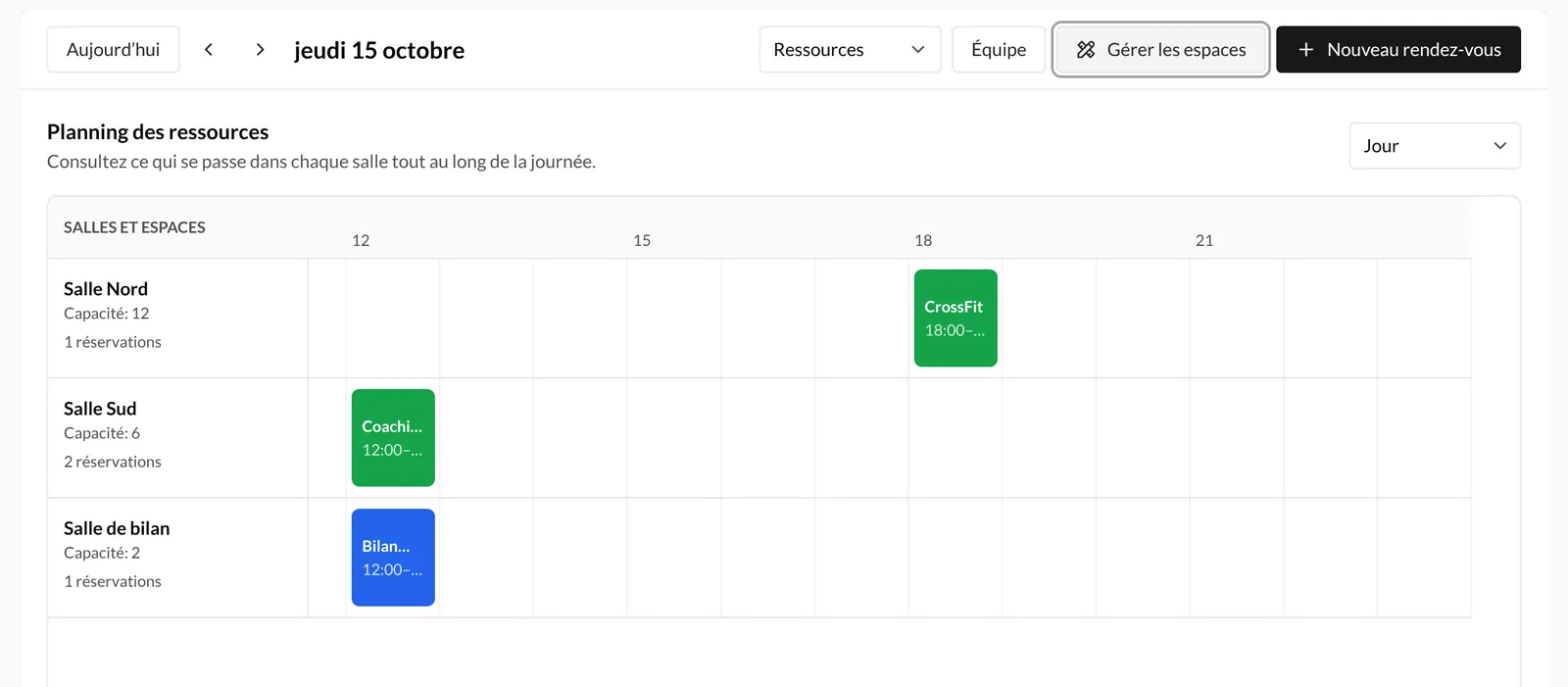Viewport: 1568px width, 687px height.
Task: Open the Jour period dropdown
Action: coord(1435,146)
